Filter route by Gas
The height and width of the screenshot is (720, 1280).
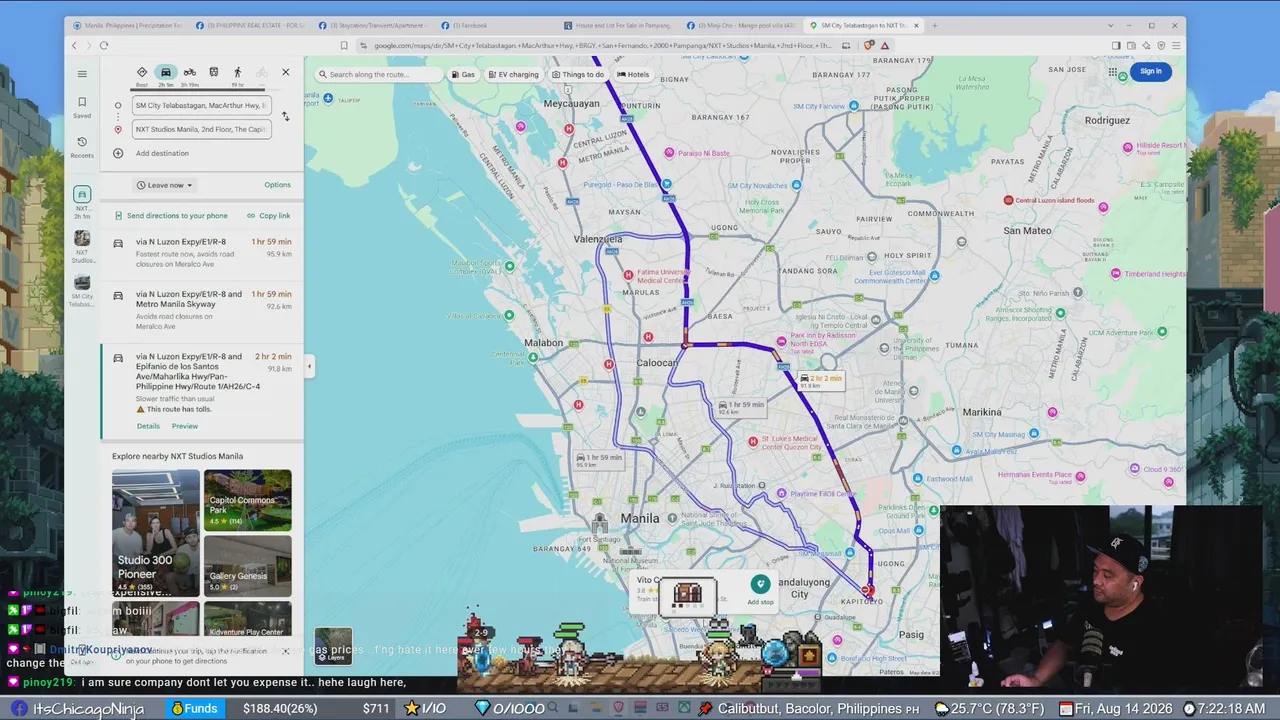(462, 74)
